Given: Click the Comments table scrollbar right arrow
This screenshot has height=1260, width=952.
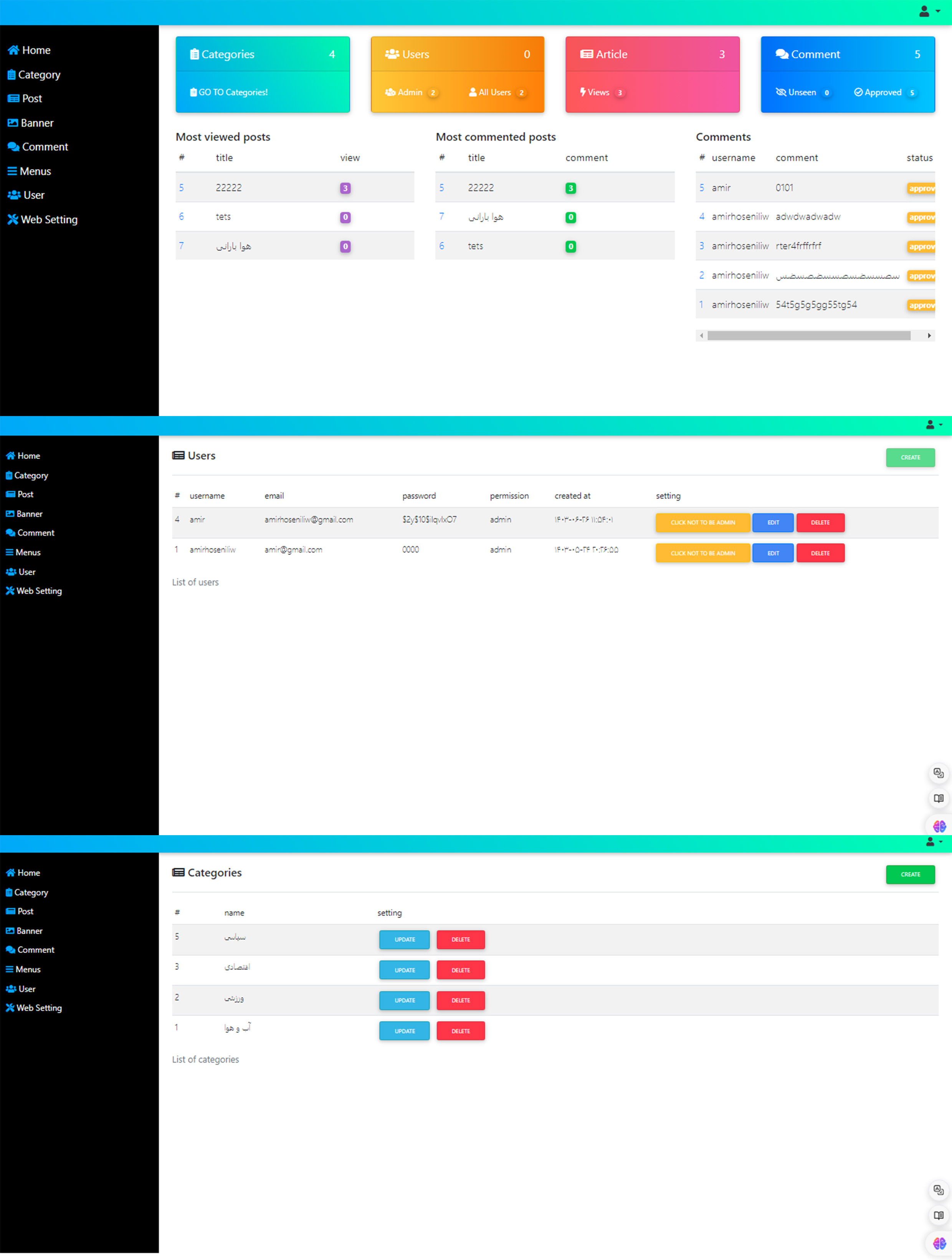Looking at the screenshot, I should tap(929, 336).
